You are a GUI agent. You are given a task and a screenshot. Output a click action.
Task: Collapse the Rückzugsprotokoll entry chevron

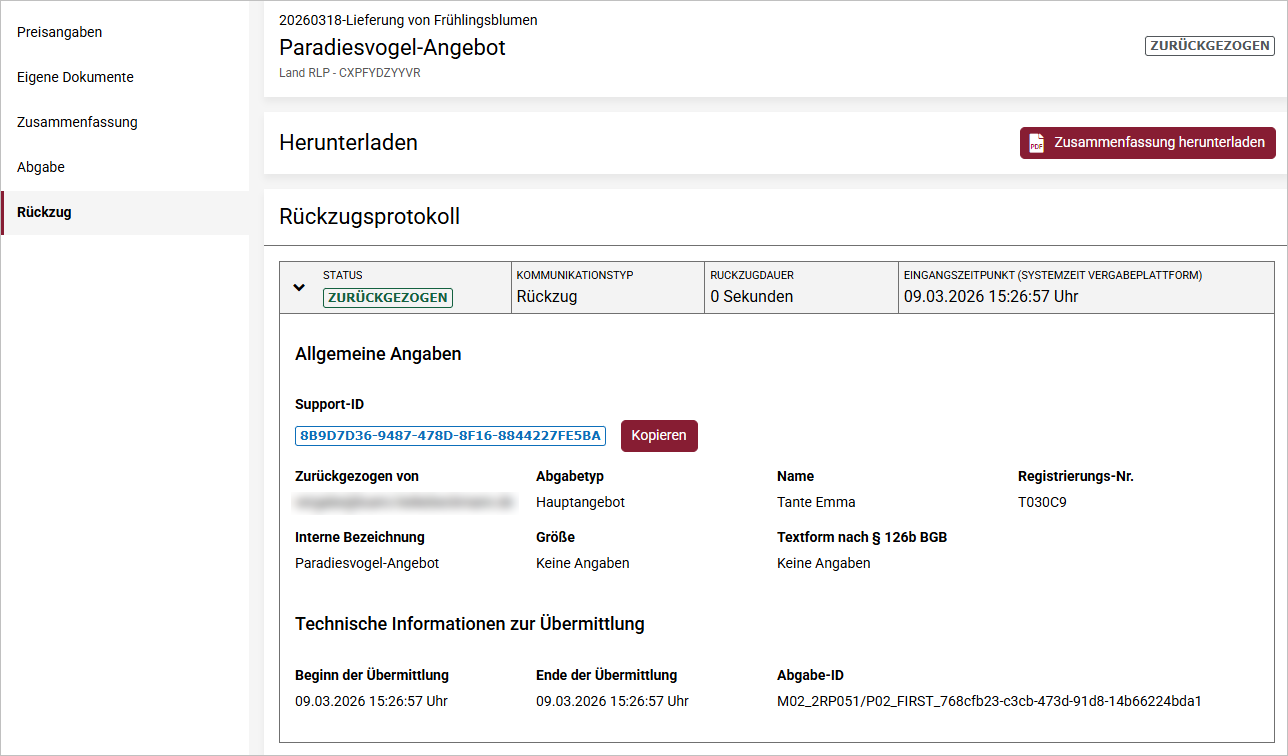click(298, 288)
